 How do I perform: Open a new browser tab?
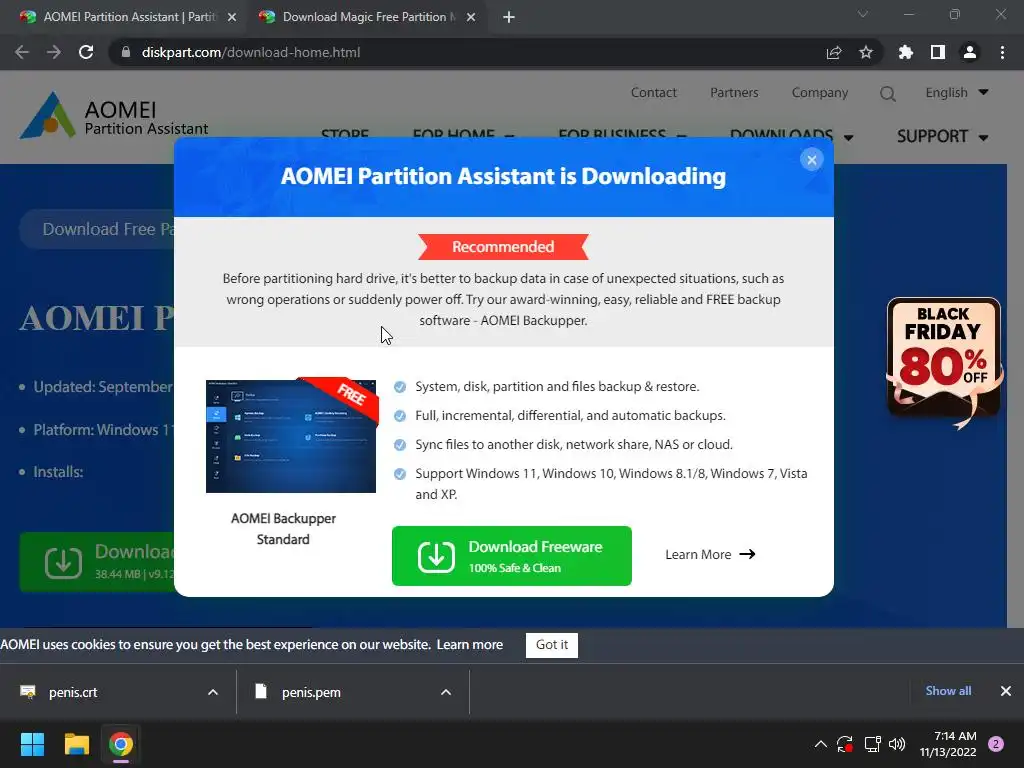coord(509,17)
